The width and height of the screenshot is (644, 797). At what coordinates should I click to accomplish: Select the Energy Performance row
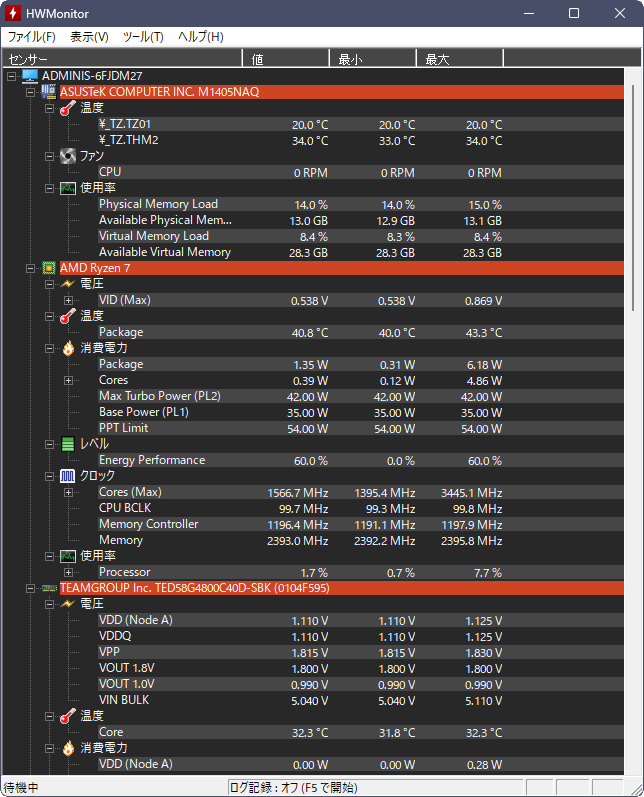tap(360, 461)
